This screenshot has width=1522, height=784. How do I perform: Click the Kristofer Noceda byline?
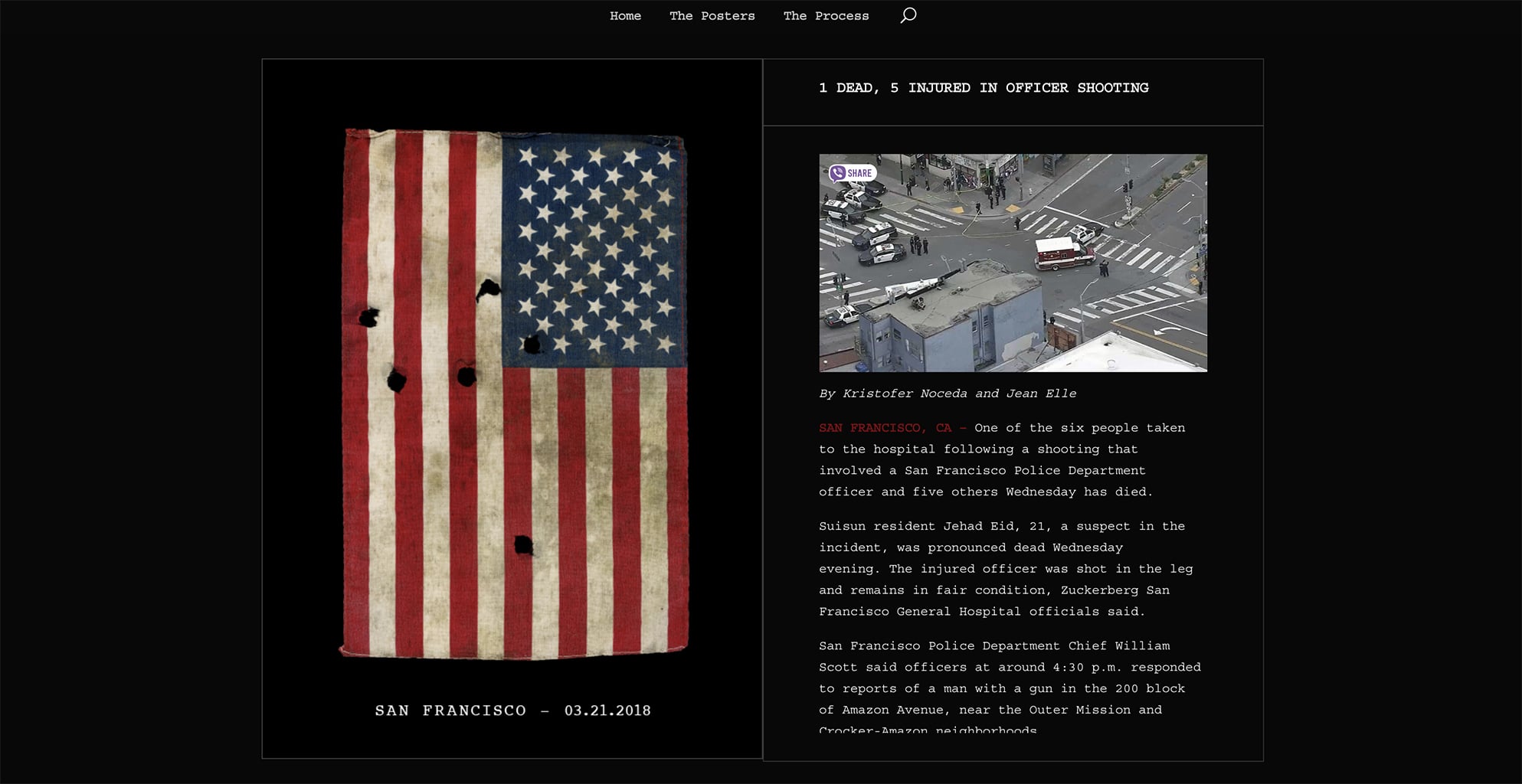947,394
